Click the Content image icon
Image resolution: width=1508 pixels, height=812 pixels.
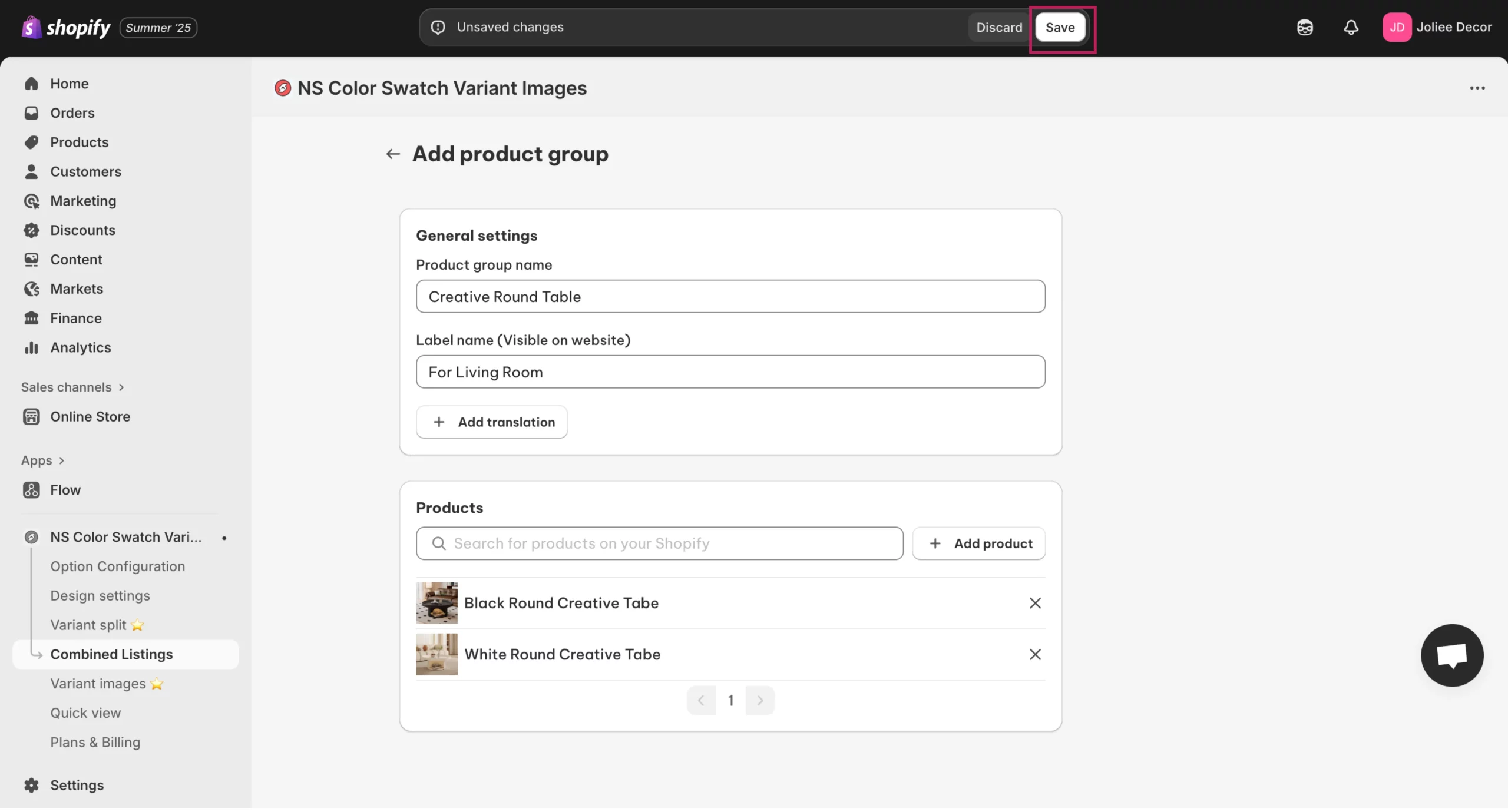31,260
